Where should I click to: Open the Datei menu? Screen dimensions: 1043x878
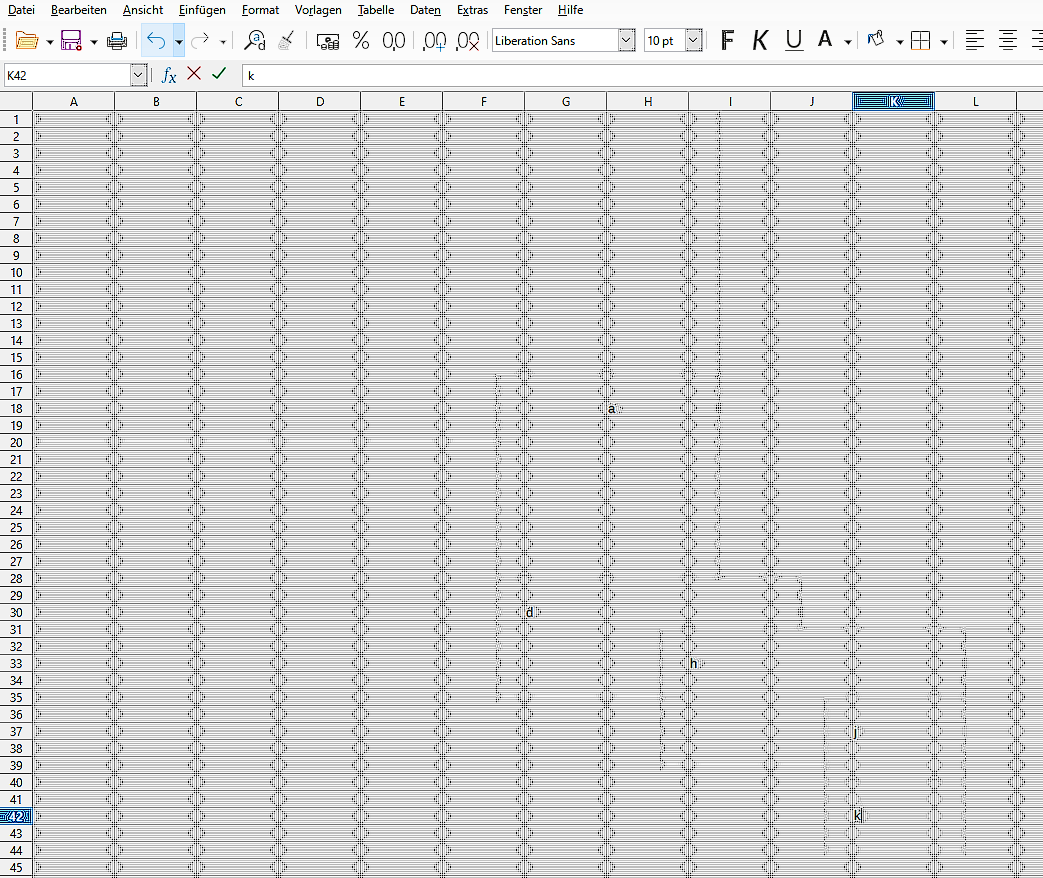(21, 10)
